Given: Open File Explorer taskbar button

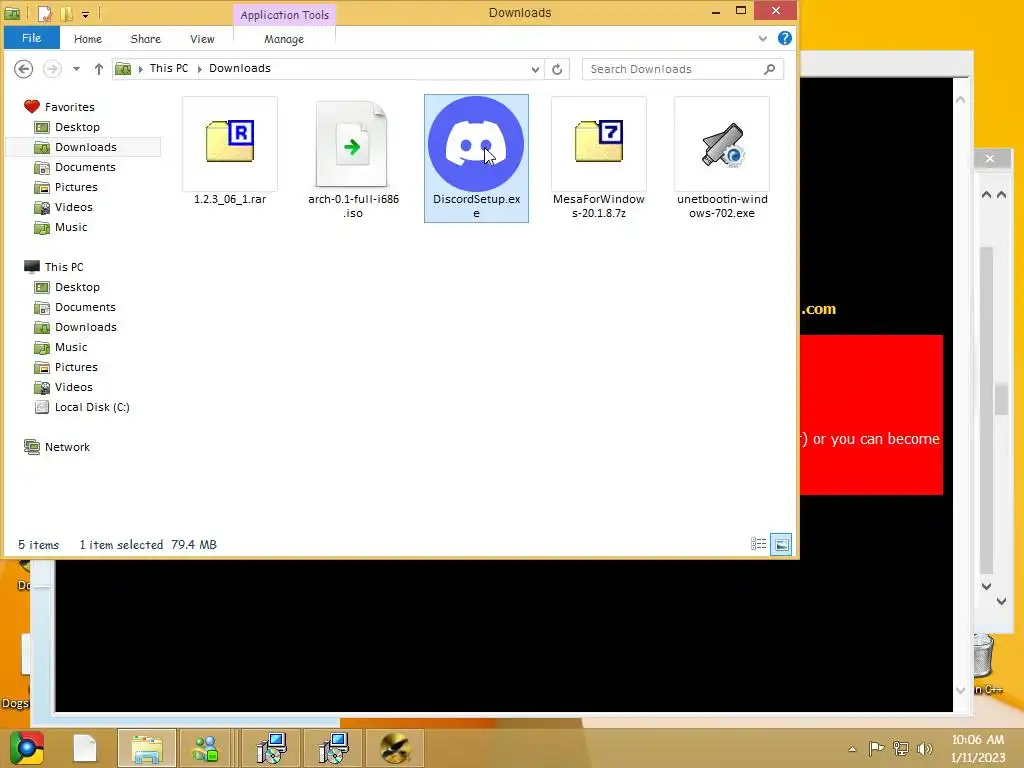Looking at the screenshot, I should tap(147, 748).
